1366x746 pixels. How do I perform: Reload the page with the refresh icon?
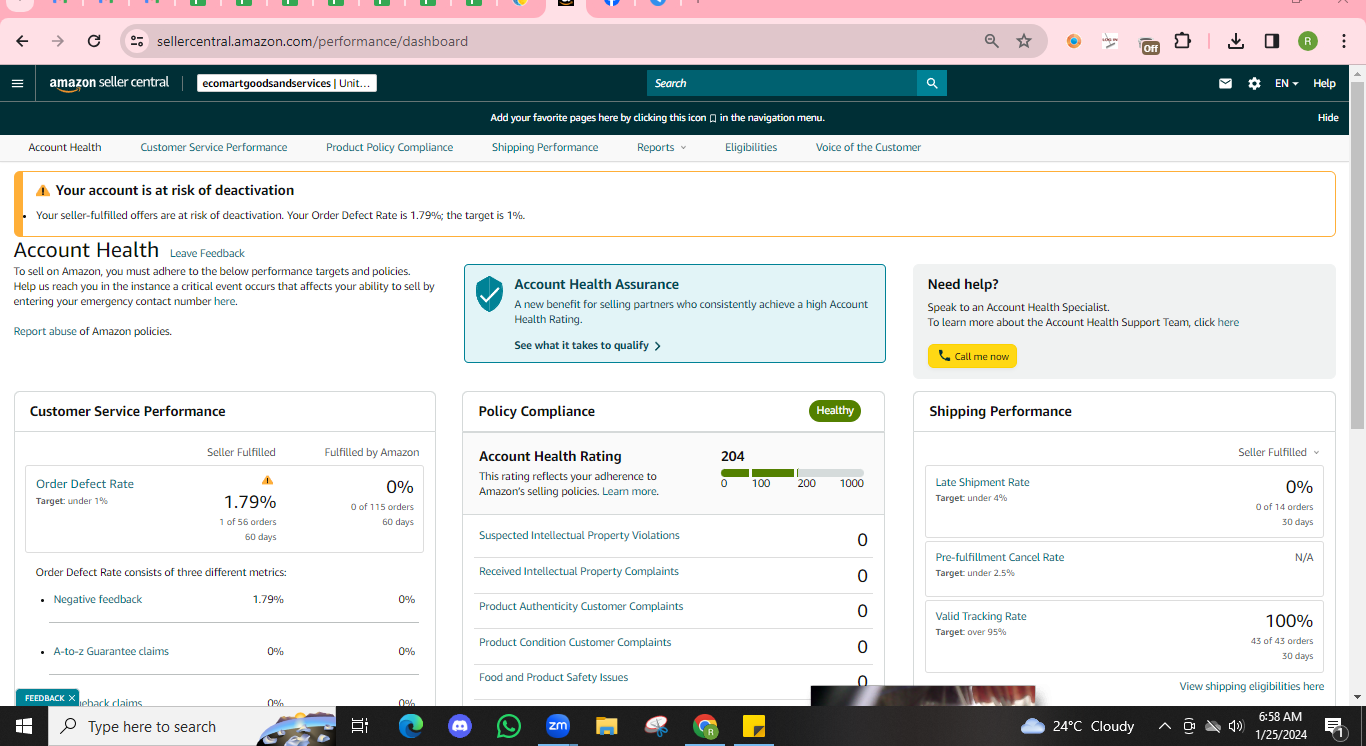pyautogui.click(x=94, y=41)
